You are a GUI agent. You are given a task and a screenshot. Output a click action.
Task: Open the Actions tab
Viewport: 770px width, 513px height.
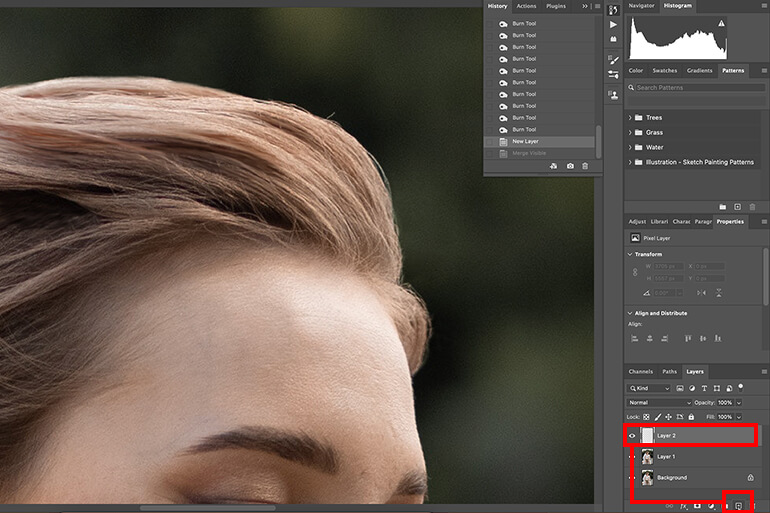pyautogui.click(x=526, y=6)
